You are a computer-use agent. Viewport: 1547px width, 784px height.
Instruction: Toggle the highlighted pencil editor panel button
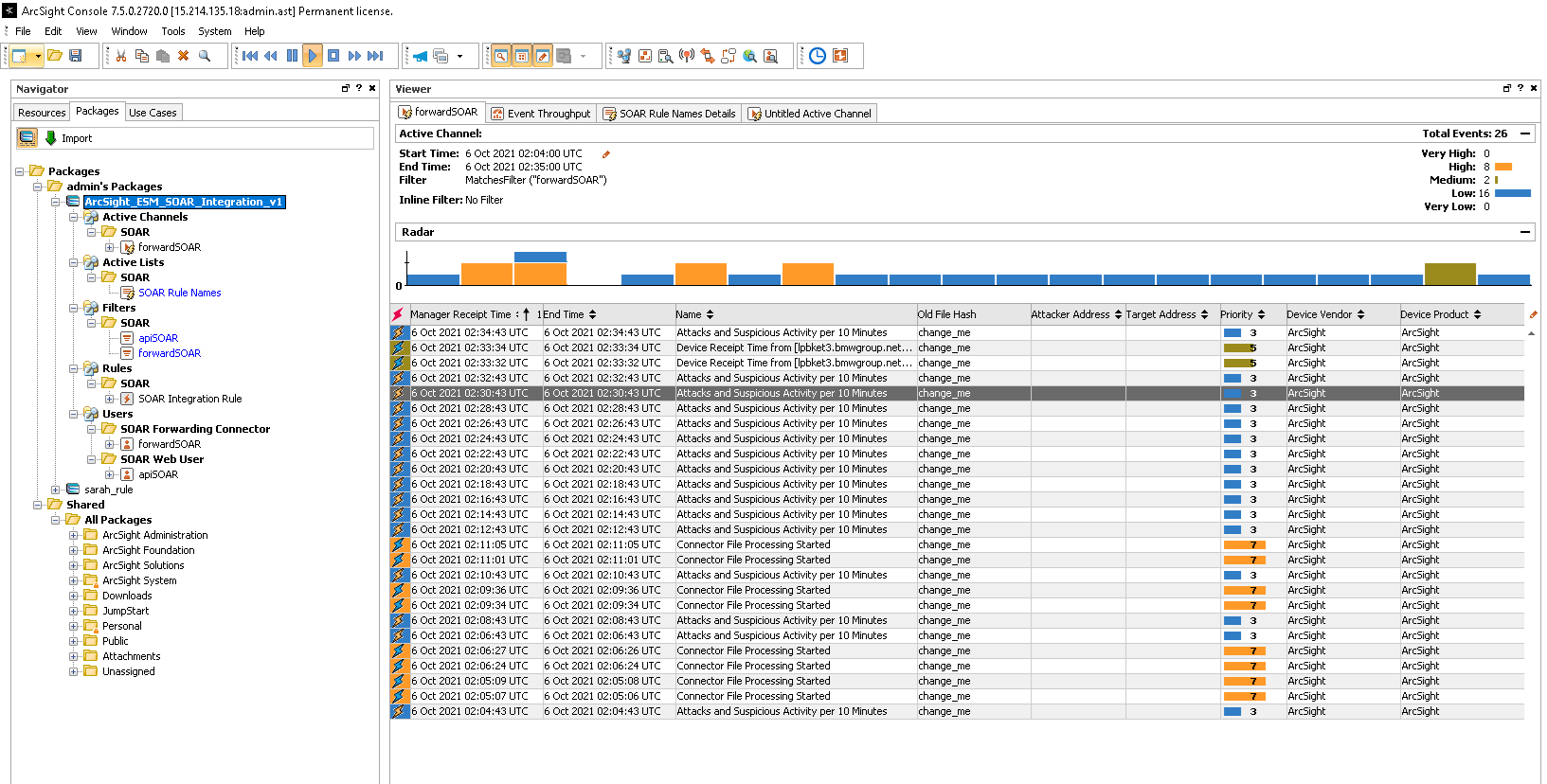coord(543,56)
